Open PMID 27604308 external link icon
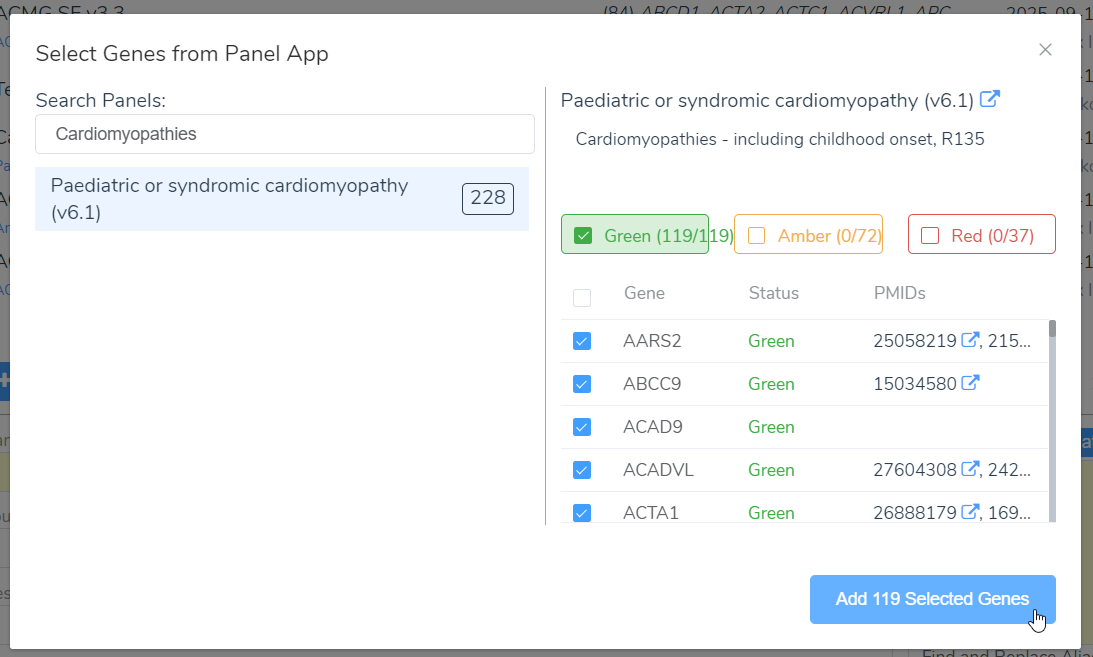Screen dimensions: 1093x657 coord(969,469)
